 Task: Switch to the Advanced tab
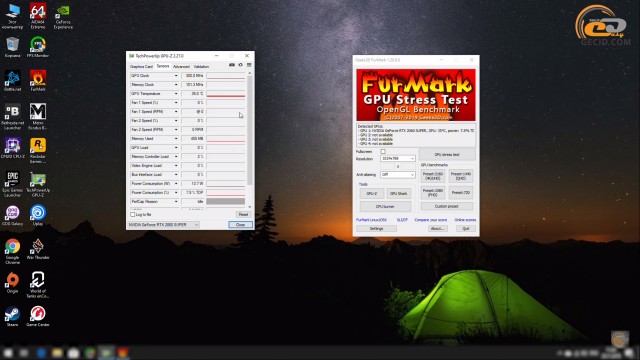[181, 67]
